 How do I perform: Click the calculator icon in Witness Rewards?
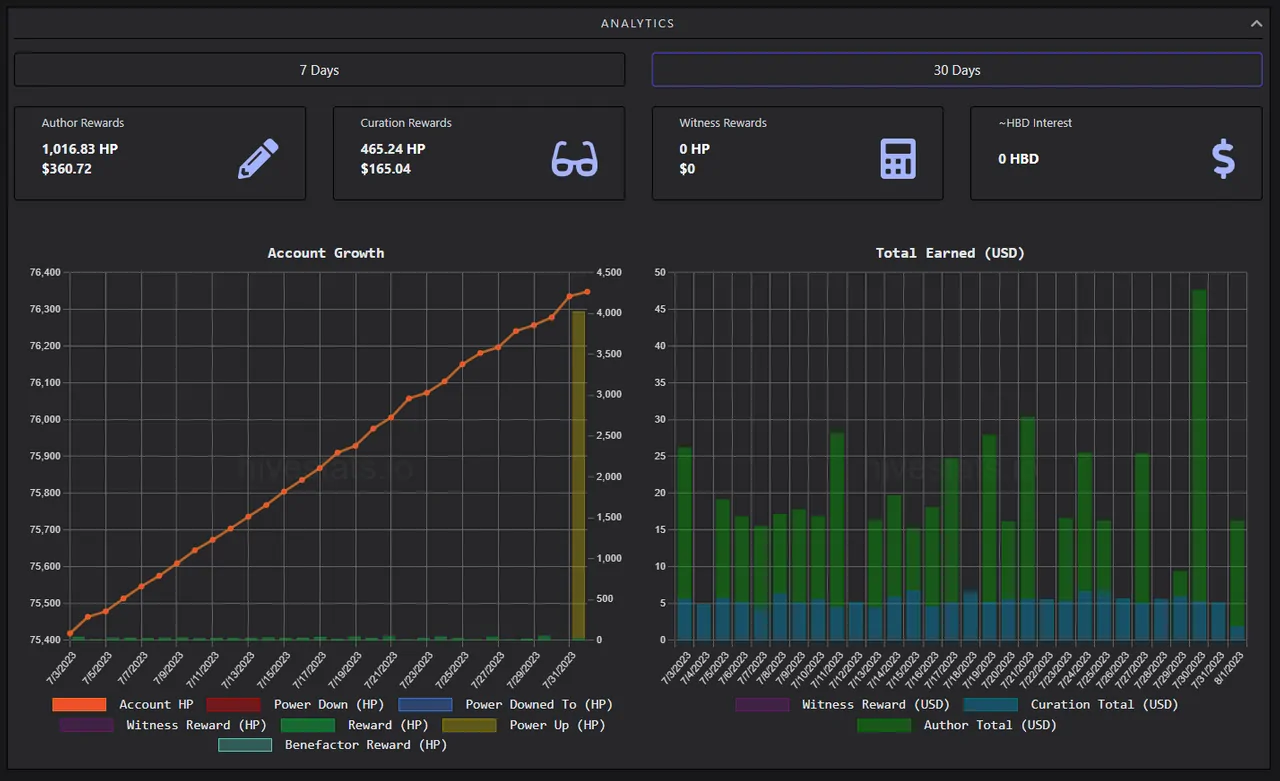898,159
